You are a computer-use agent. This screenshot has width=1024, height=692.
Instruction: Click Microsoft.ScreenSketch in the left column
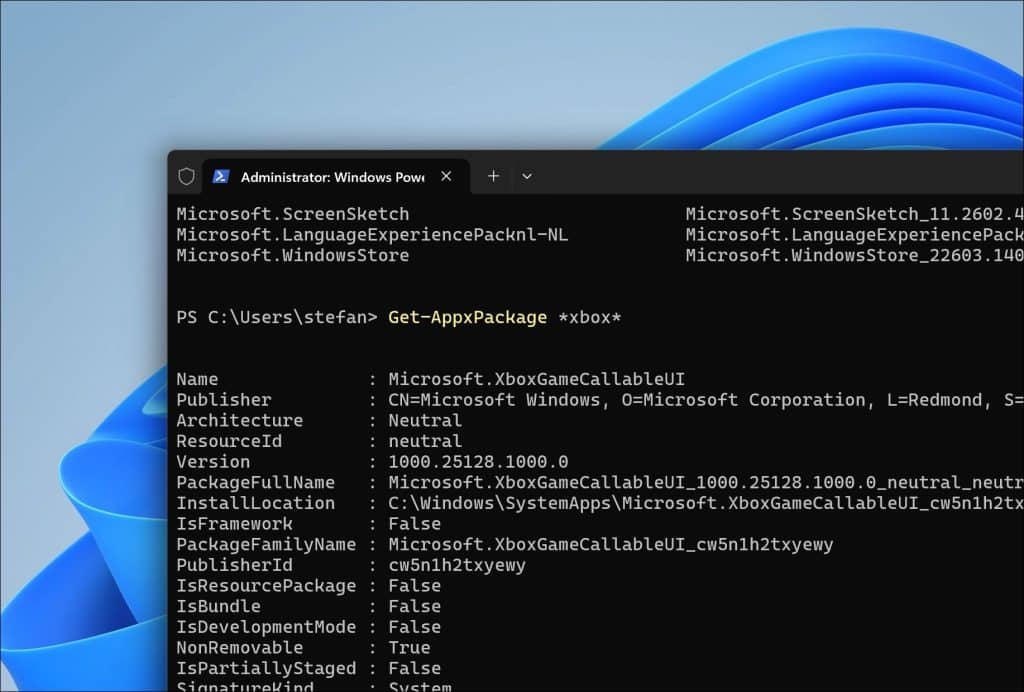(x=293, y=214)
